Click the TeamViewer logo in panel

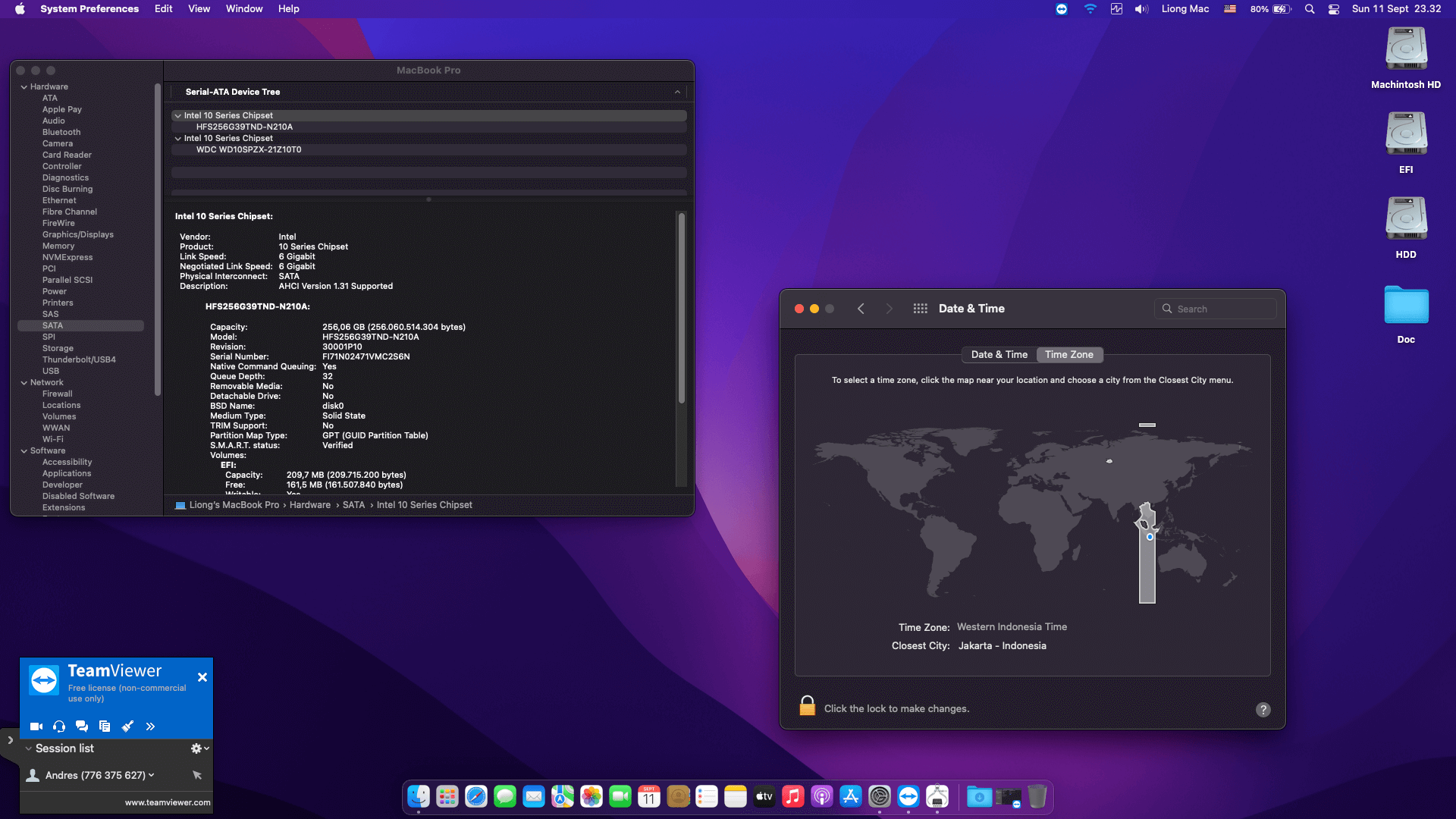coord(44,679)
